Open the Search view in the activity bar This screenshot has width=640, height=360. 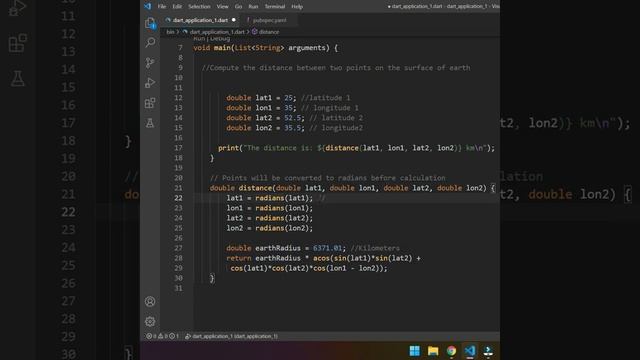tap(150, 42)
